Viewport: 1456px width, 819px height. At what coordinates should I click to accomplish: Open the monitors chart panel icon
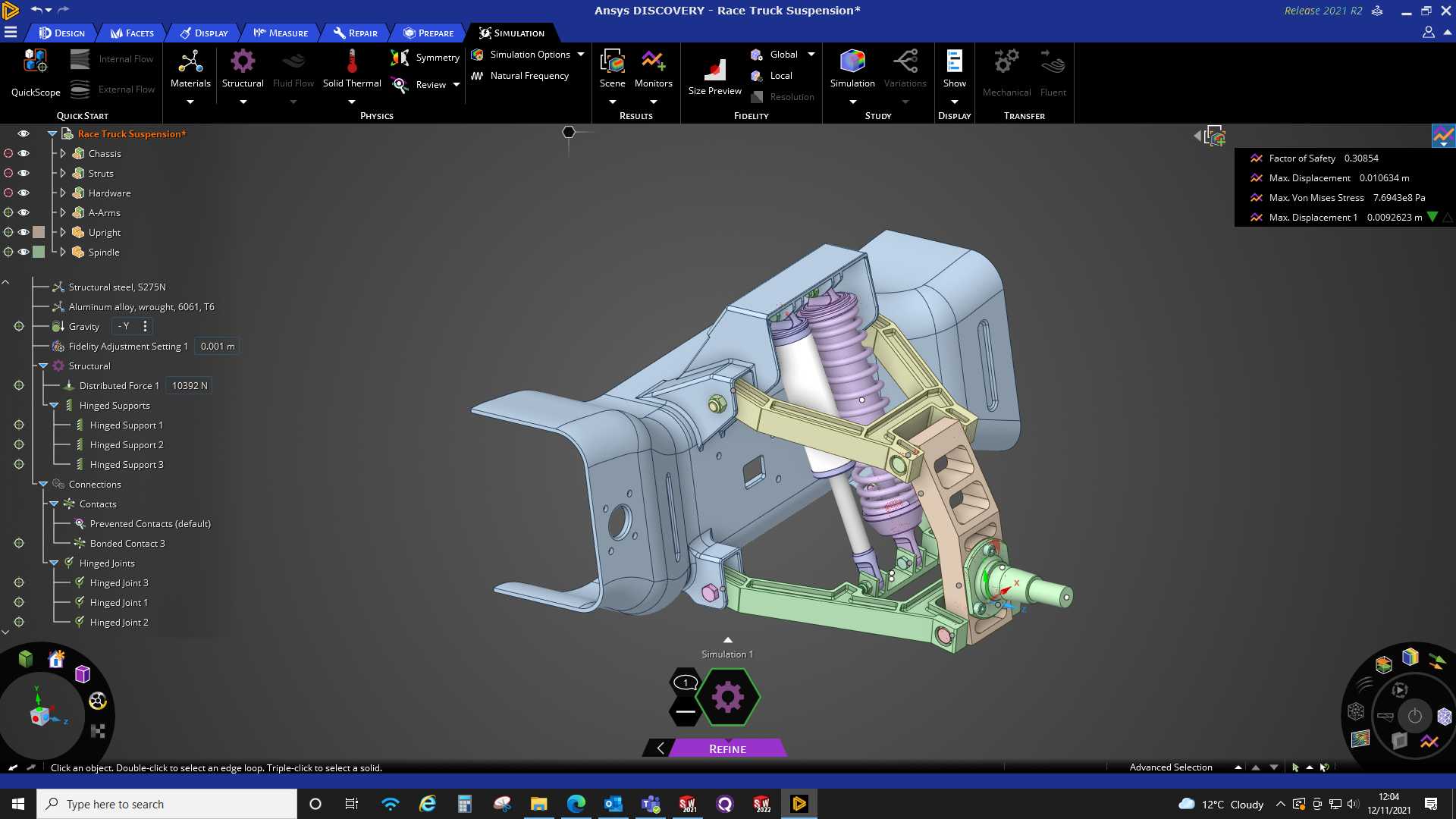(1443, 136)
